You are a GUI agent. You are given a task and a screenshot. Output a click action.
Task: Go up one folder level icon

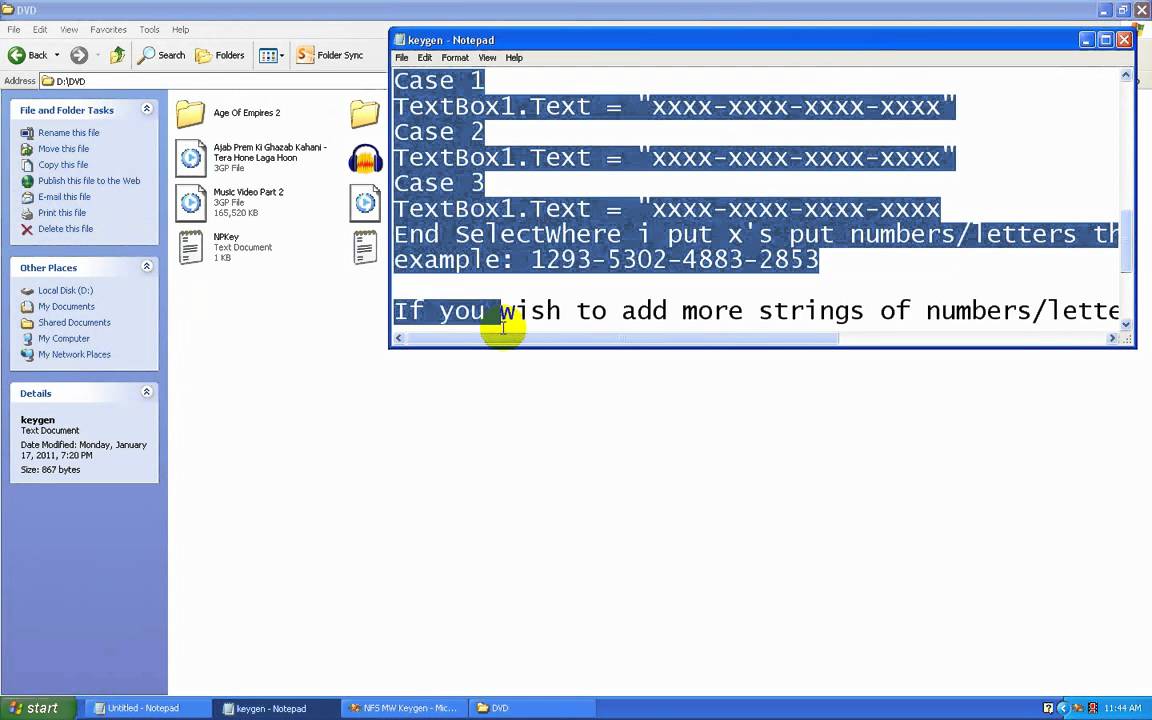tap(118, 55)
